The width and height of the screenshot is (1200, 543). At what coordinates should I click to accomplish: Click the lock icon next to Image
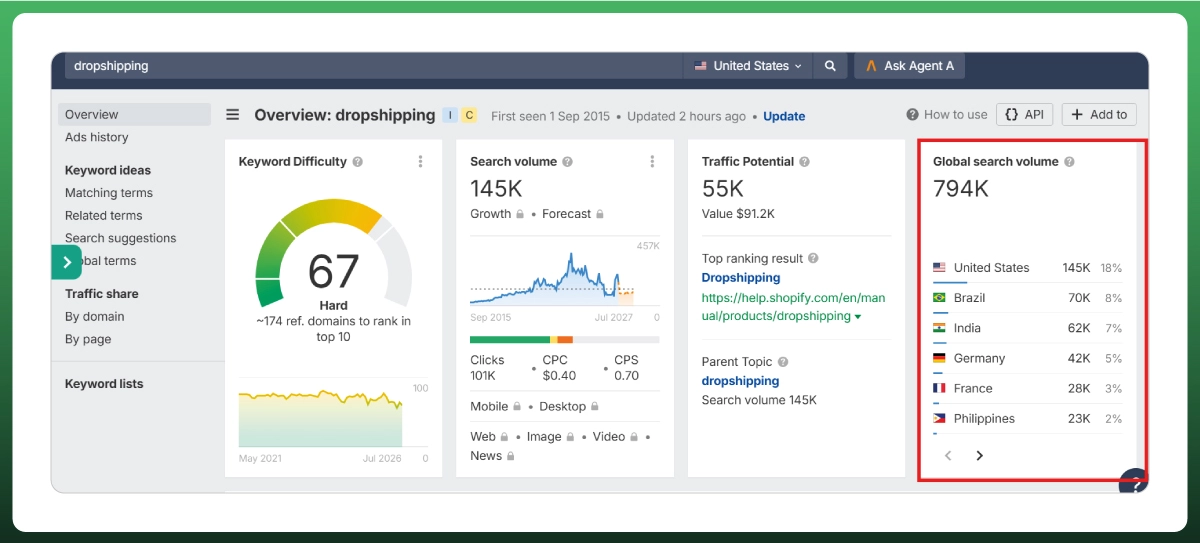(x=571, y=437)
